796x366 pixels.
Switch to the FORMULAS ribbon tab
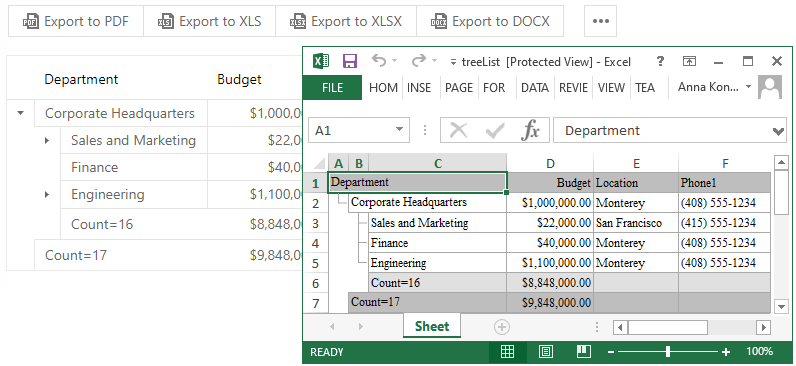494,88
